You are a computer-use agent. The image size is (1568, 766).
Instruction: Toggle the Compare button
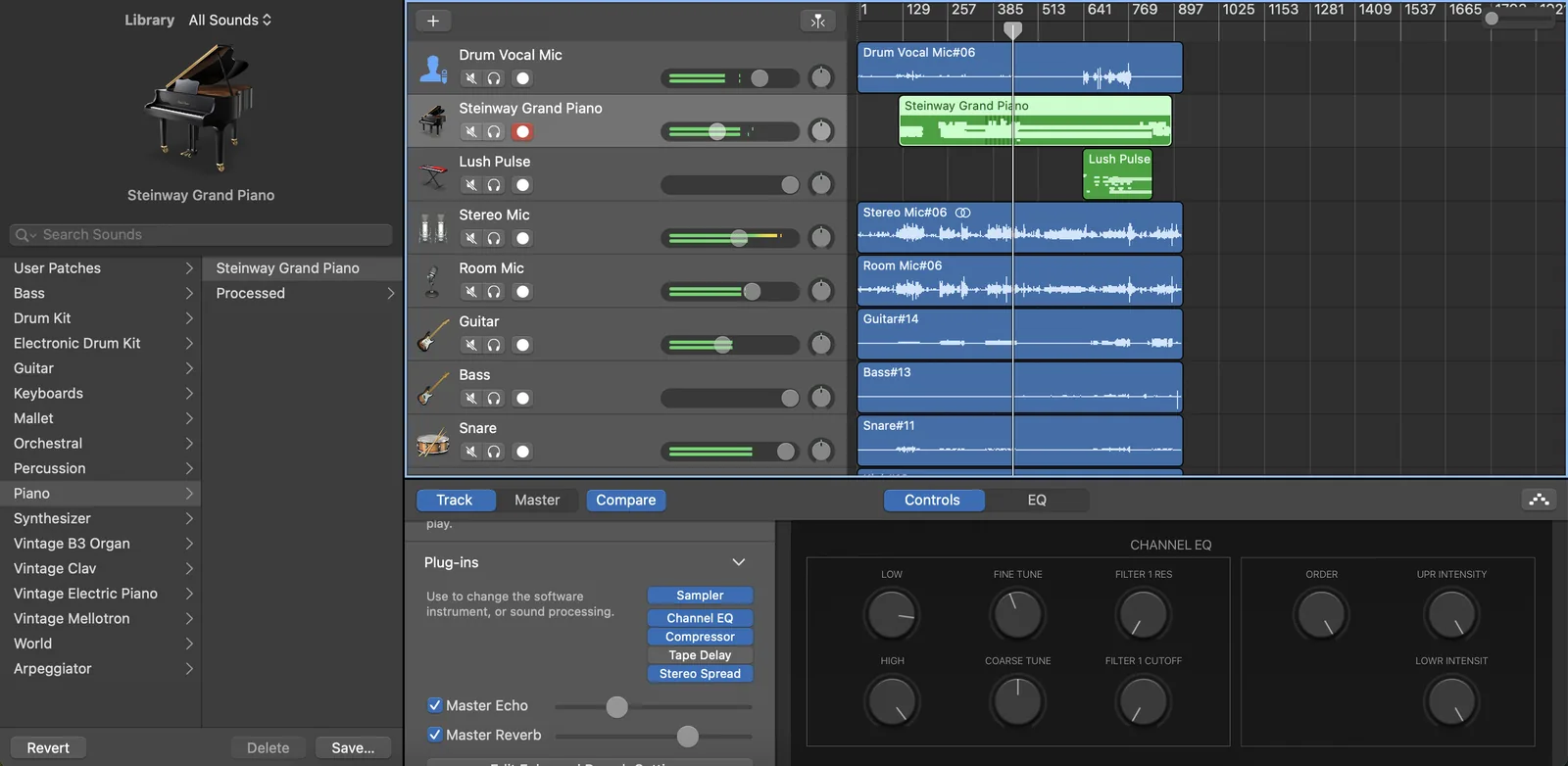click(626, 500)
